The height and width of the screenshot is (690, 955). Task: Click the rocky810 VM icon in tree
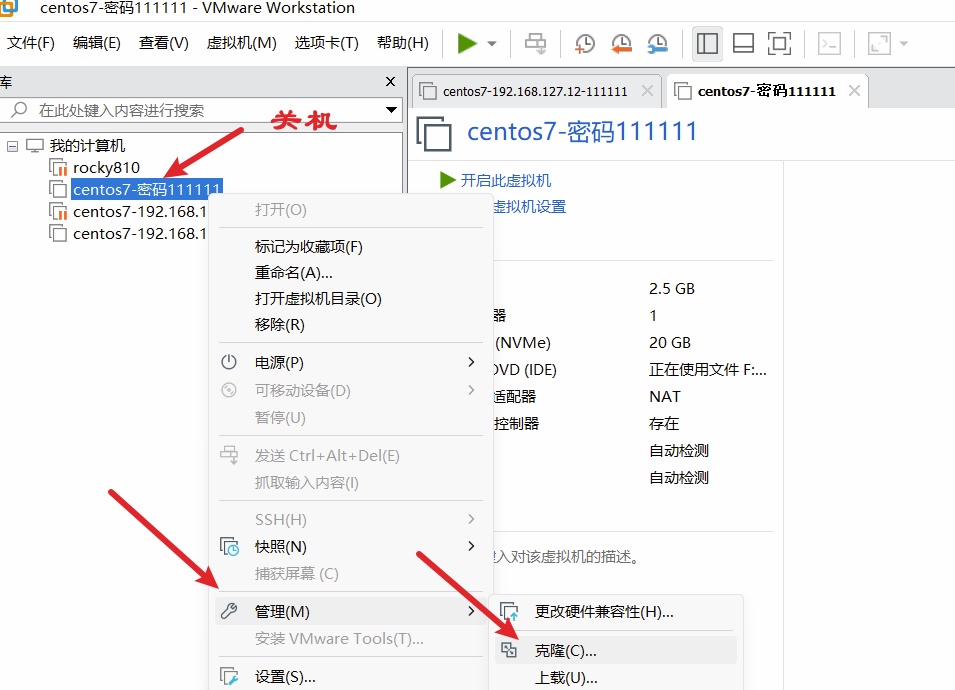[x=58, y=167]
